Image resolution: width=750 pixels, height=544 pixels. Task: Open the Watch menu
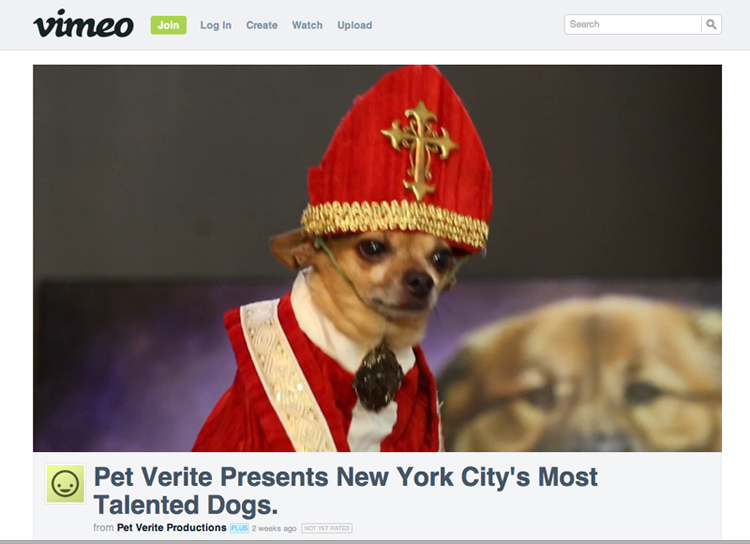(x=307, y=25)
